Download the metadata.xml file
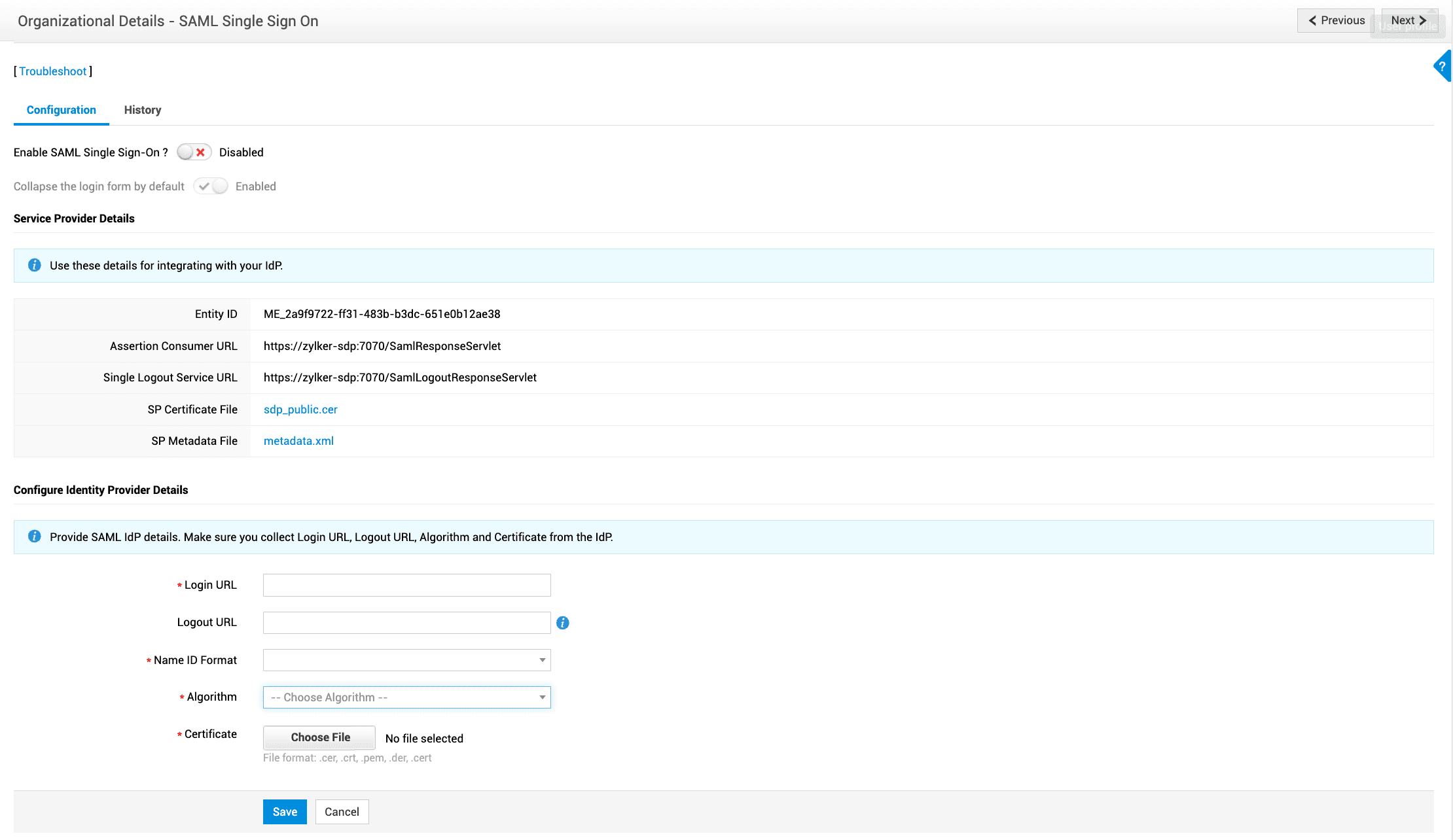The width and height of the screenshot is (1453, 840). pyautogui.click(x=298, y=441)
